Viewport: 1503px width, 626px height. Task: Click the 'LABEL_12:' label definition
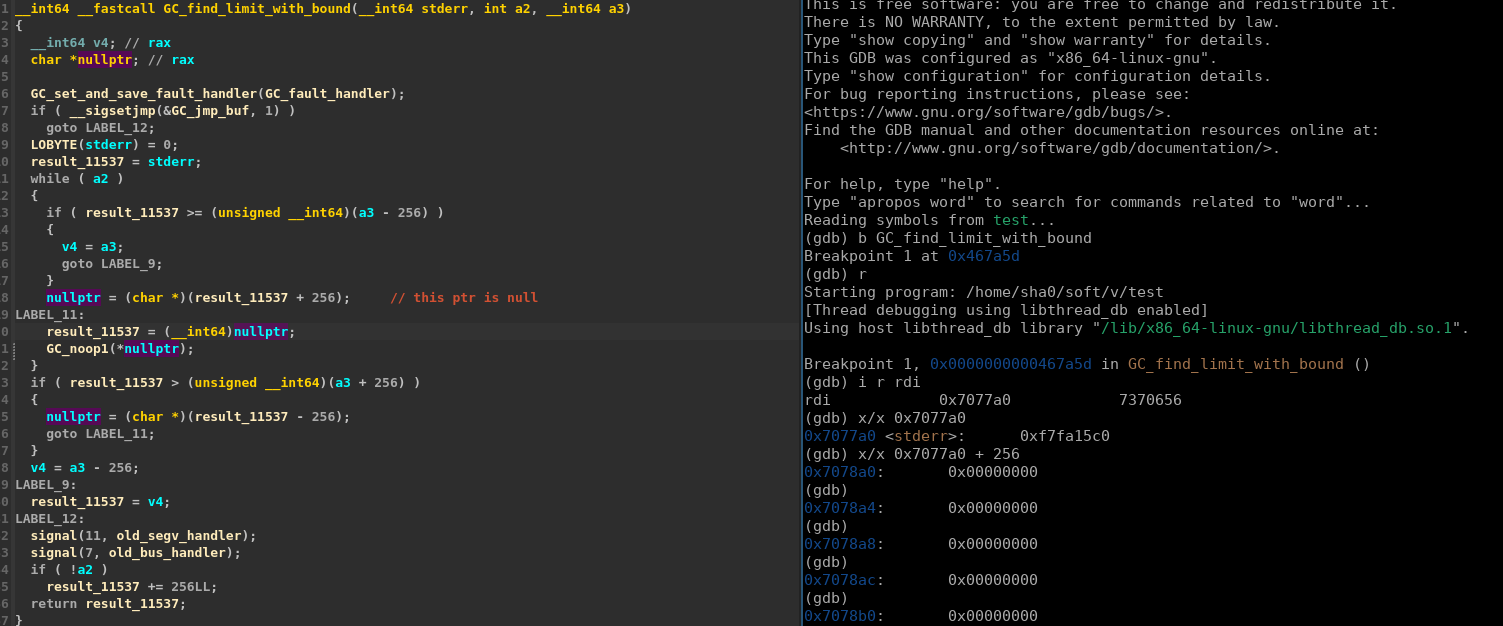(50, 519)
